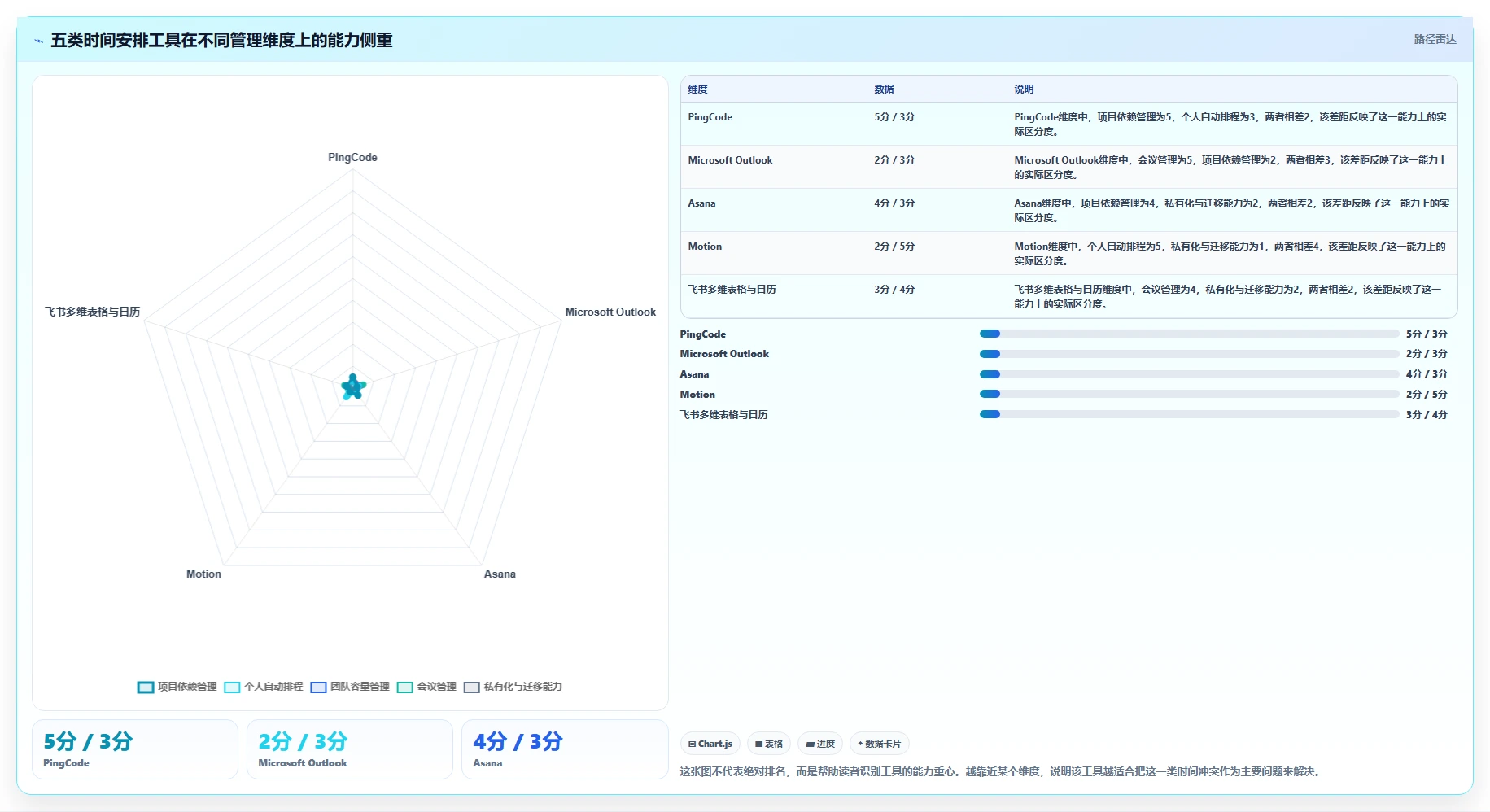1490x812 pixels.
Task: Click the Asana radar axis label
Action: [x=500, y=574]
